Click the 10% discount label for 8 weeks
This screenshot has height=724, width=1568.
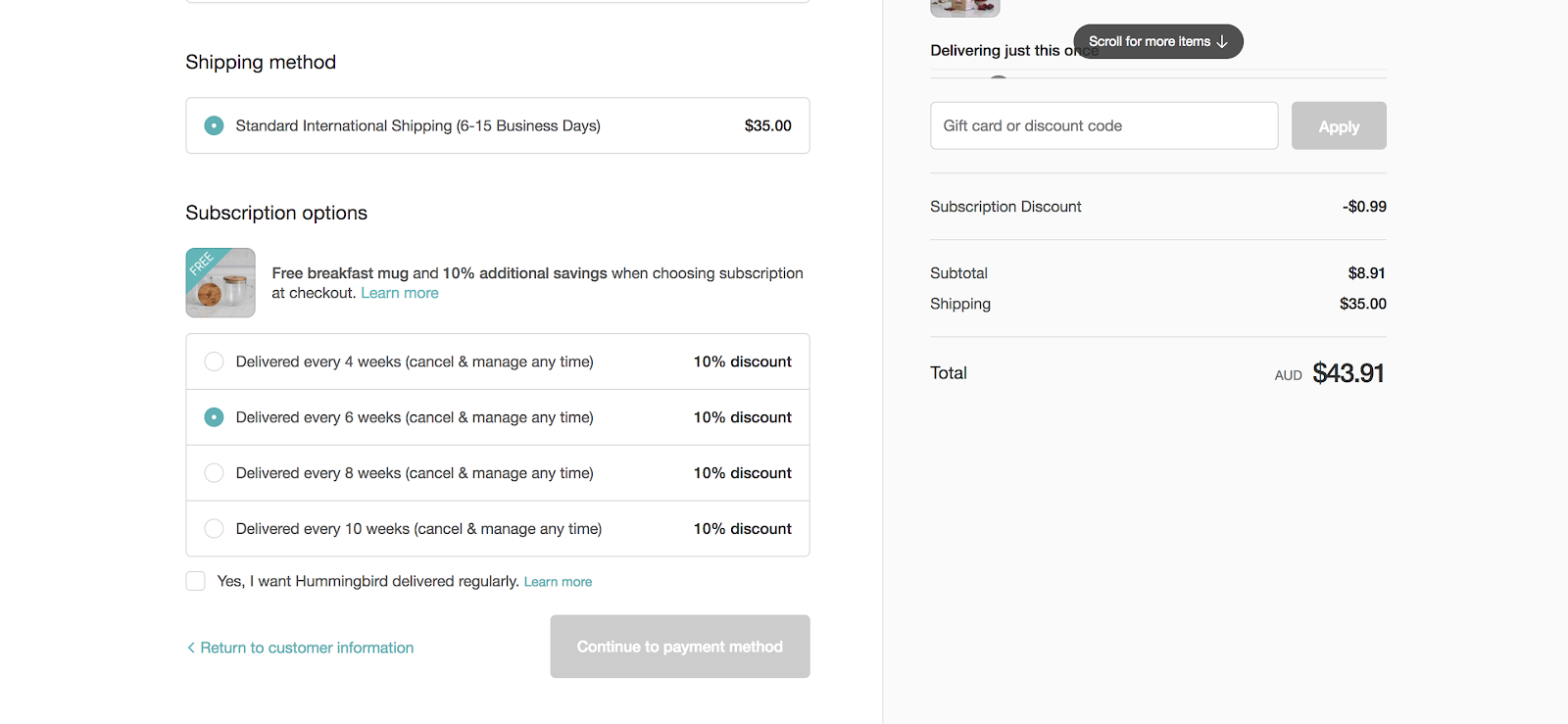(742, 473)
